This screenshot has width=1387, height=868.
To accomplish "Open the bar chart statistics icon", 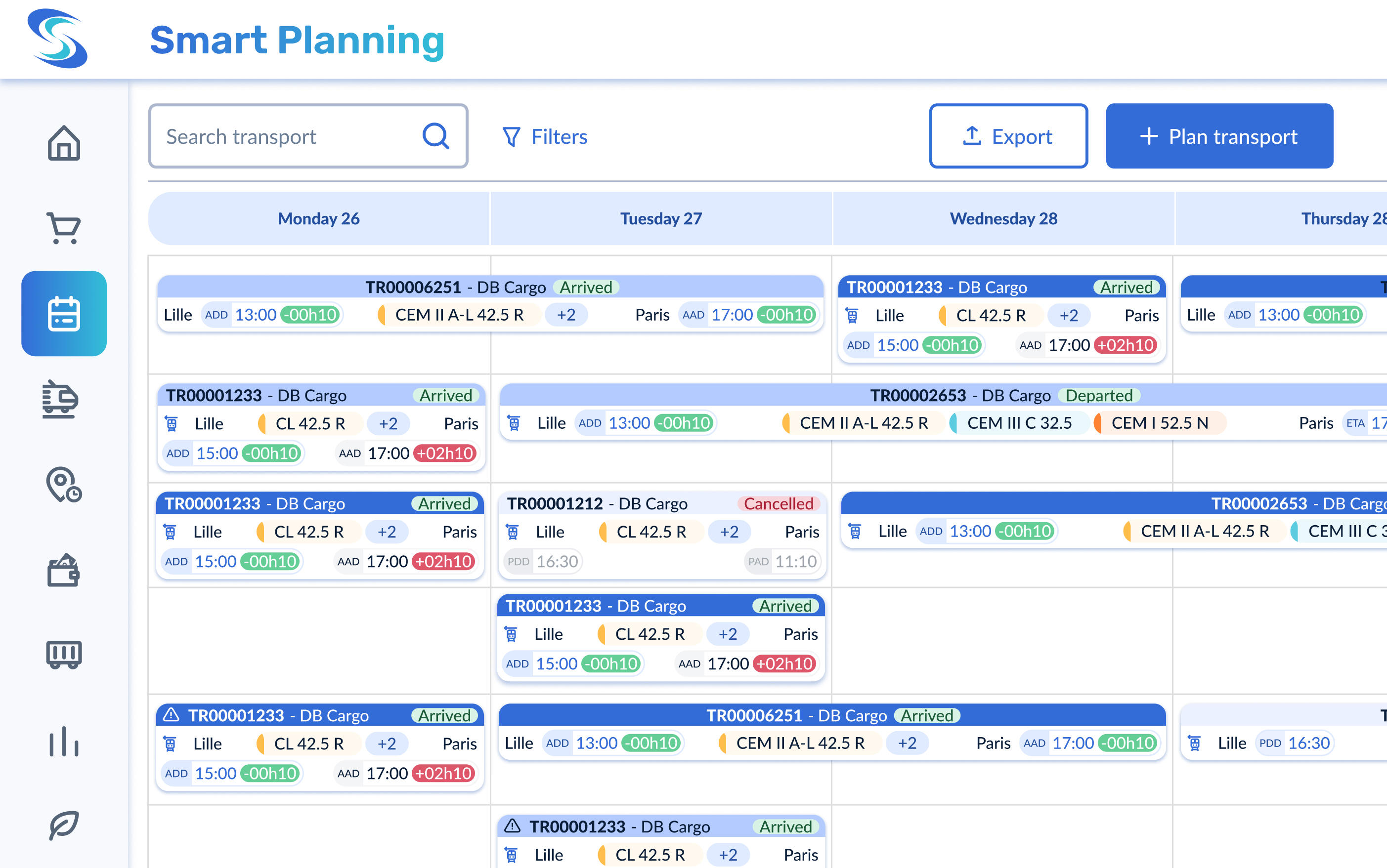I will point(64,741).
